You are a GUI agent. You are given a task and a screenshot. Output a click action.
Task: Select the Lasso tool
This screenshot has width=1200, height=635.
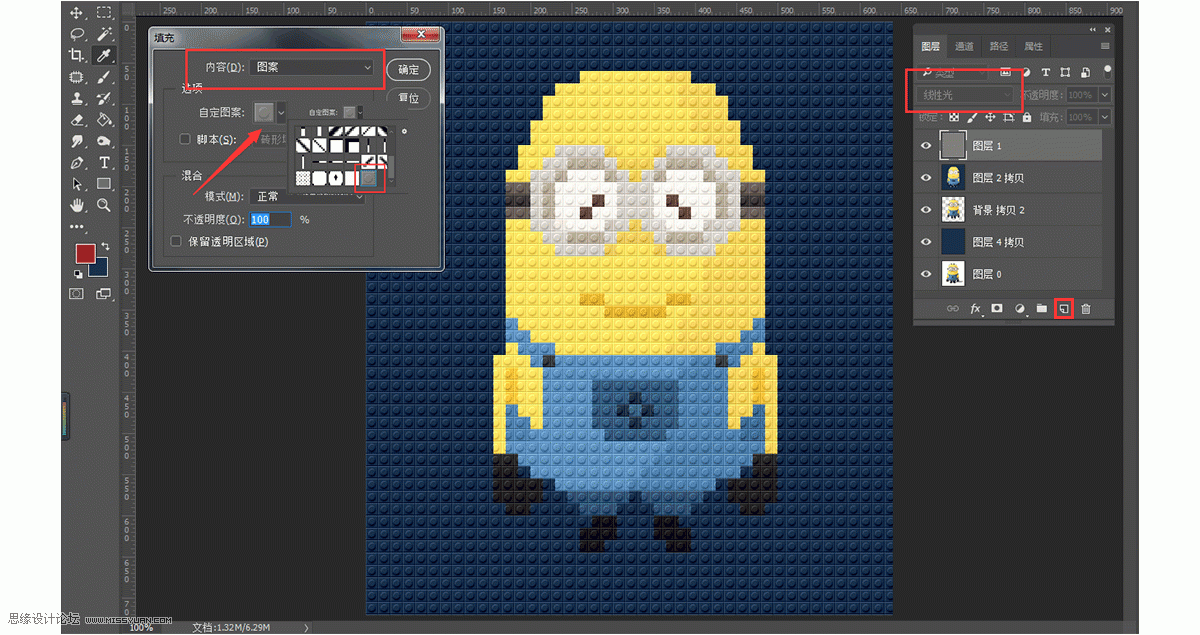[77, 34]
